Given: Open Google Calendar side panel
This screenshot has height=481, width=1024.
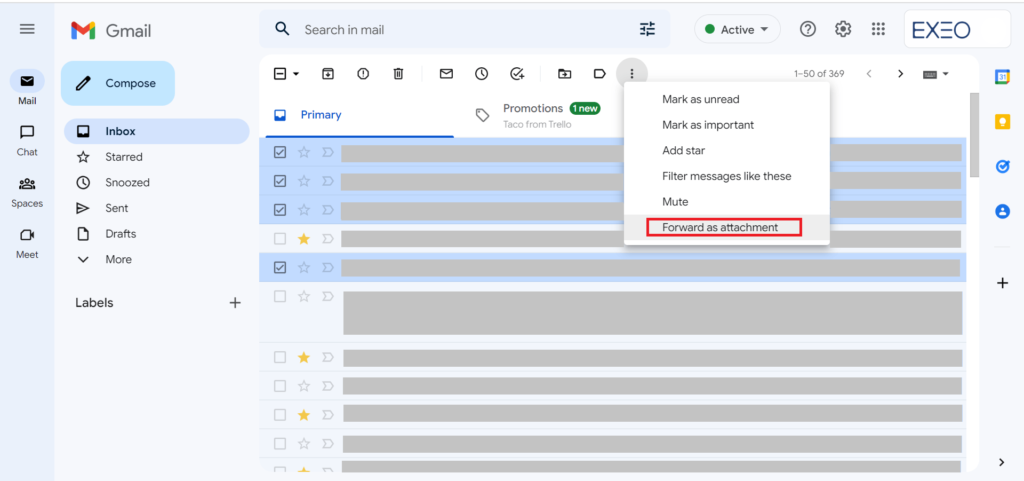Looking at the screenshot, I should point(1002,76).
